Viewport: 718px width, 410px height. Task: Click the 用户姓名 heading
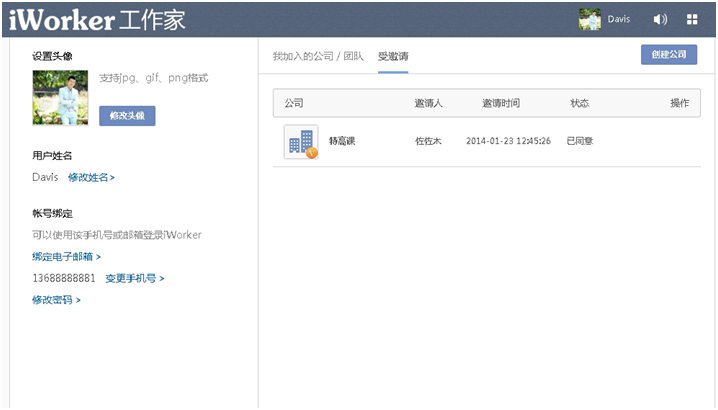pos(52,156)
